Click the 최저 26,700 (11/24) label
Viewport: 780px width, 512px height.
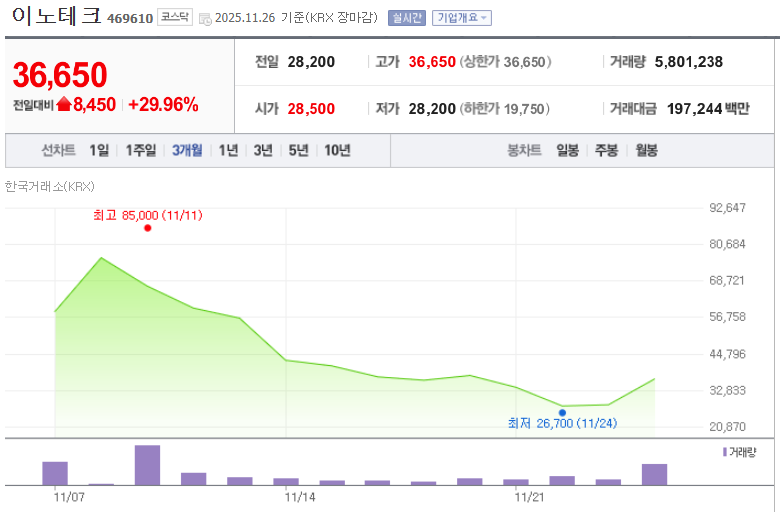tap(563, 423)
